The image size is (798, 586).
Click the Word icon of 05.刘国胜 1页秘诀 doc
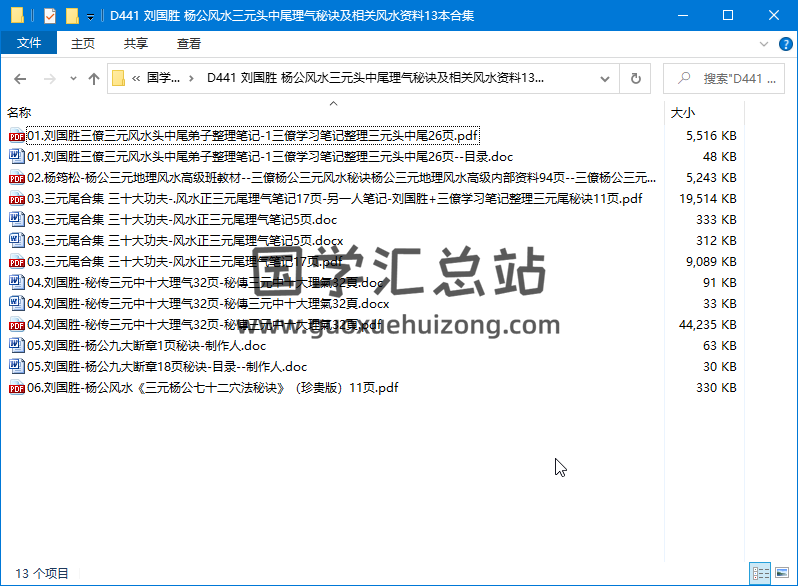[16, 346]
